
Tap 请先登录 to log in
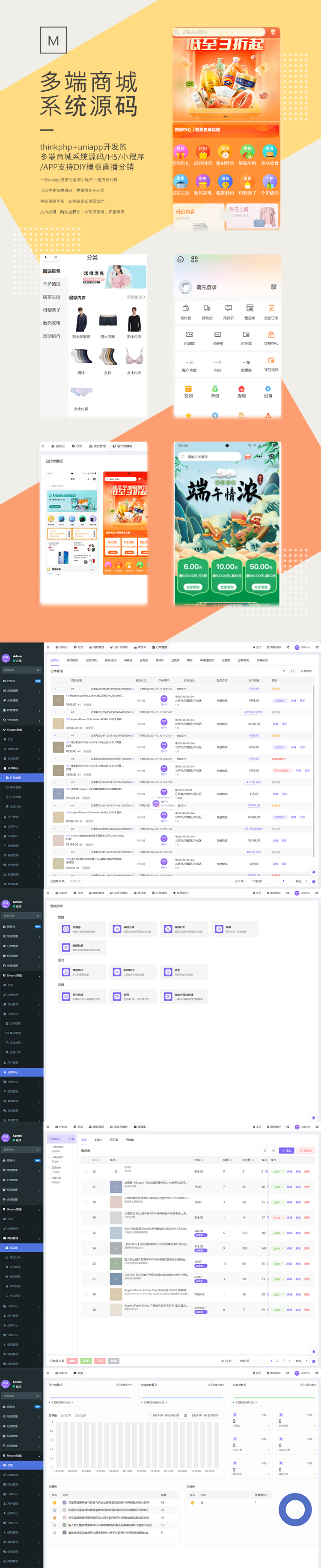pos(207,287)
